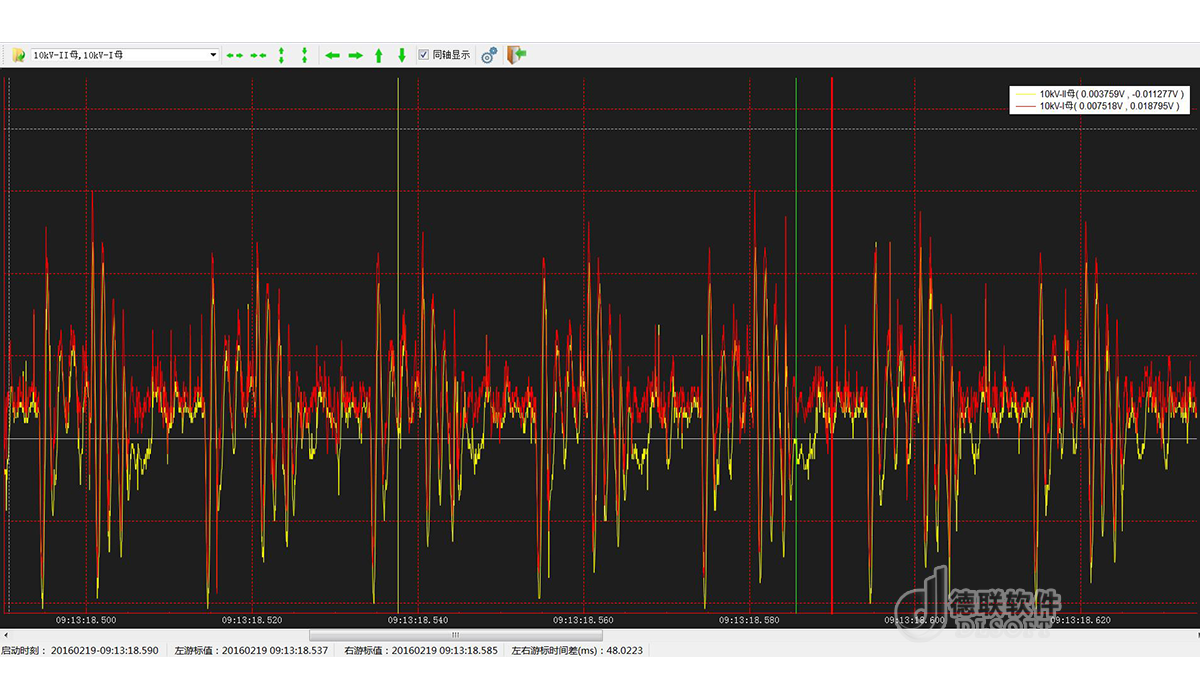Toggle the 同轴显示 checkbox
Image resolution: width=1200 pixels, height=700 pixels.
pyautogui.click(x=424, y=55)
